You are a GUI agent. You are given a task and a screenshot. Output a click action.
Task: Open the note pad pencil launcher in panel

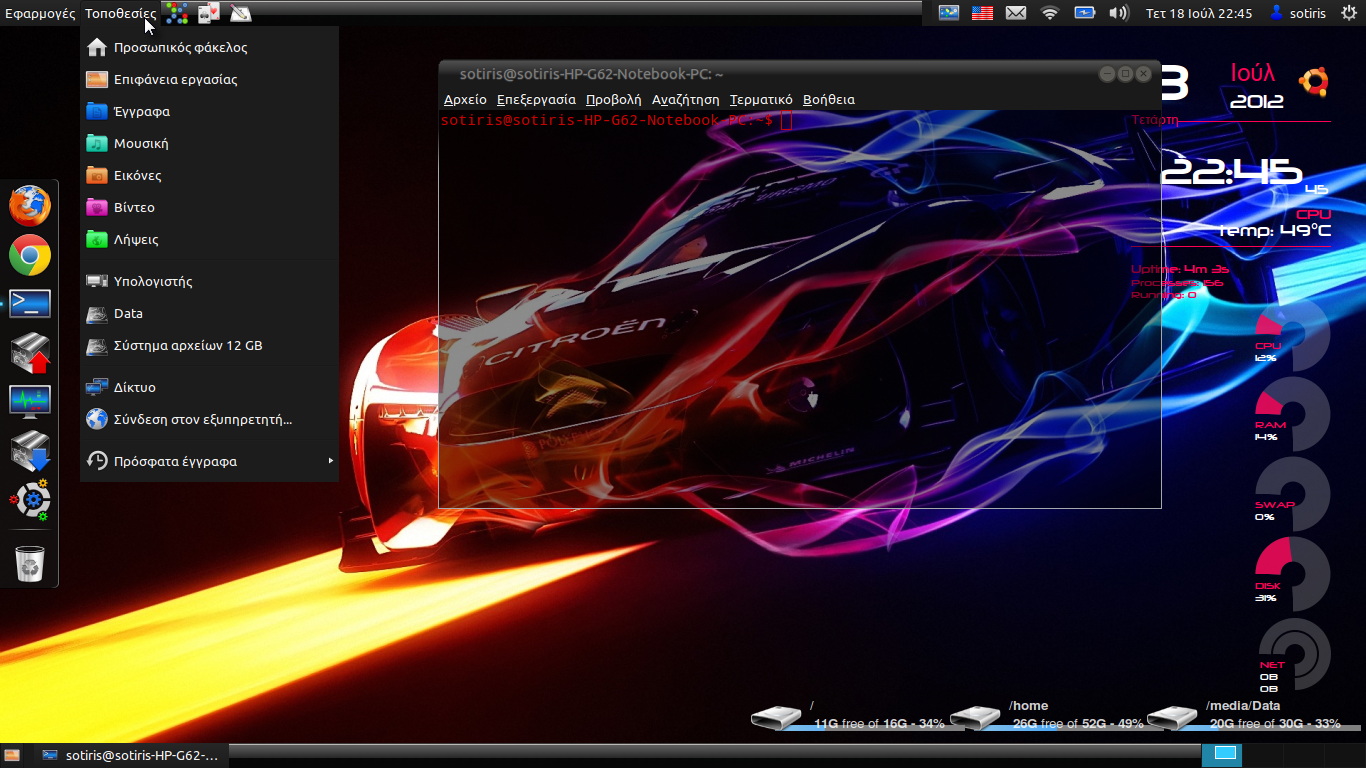240,13
